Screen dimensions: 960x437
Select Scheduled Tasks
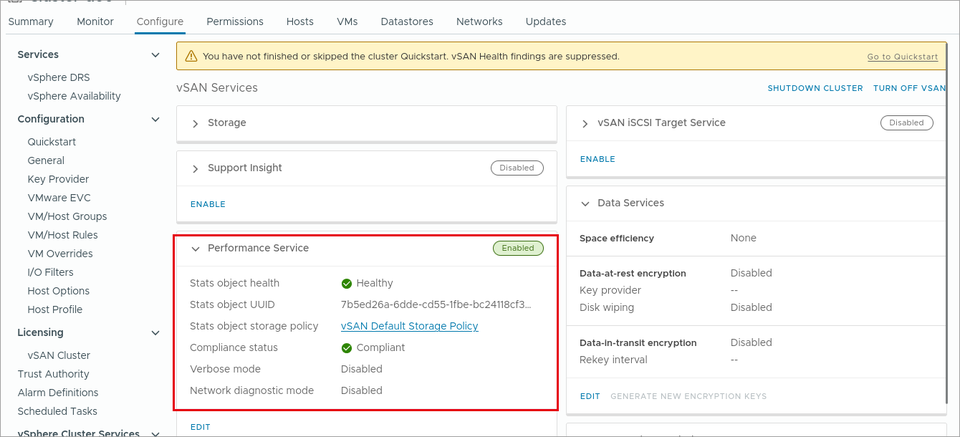pos(58,411)
